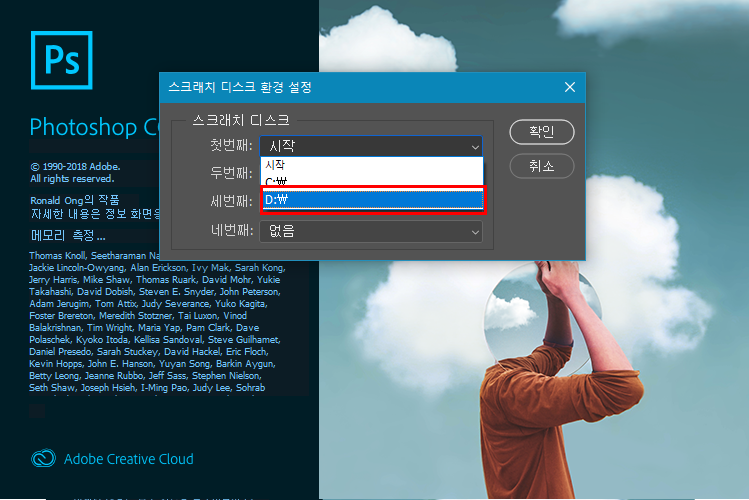Click the Adobe Creative Cloud icon

pos(43,458)
